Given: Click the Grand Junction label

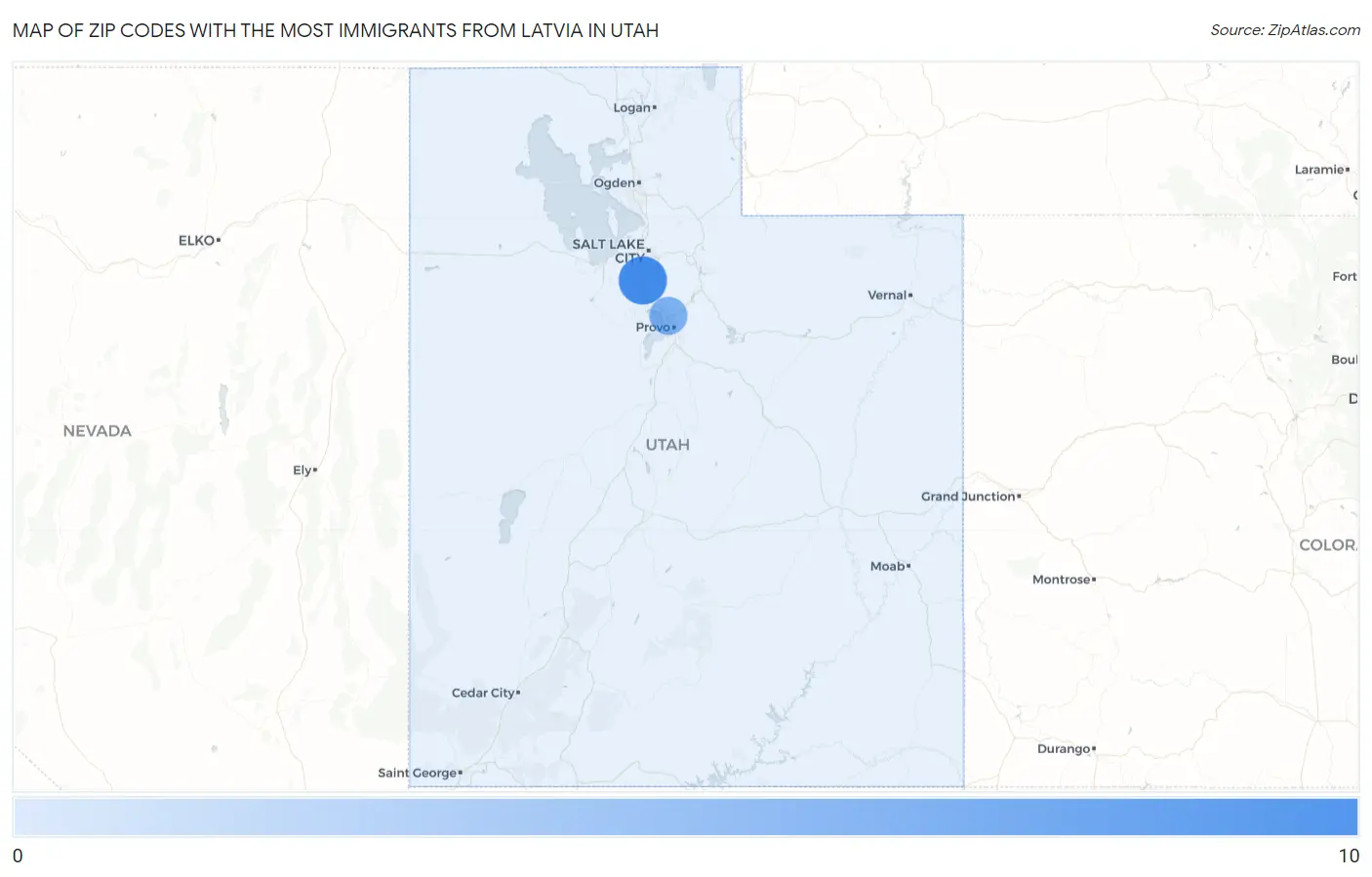Looking at the screenshot, I should (971, 497).
